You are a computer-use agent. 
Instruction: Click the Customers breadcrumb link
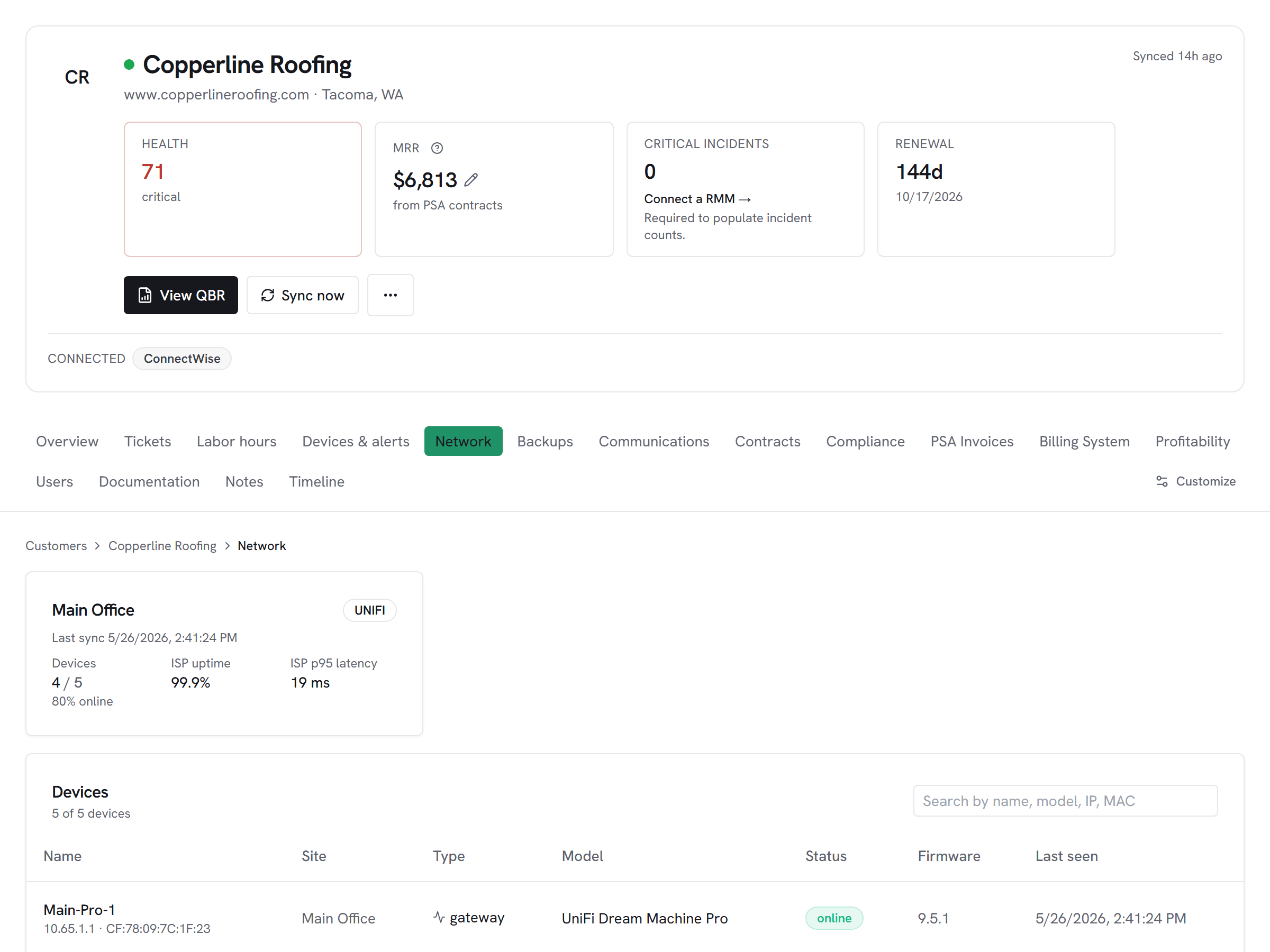(56, 545)
